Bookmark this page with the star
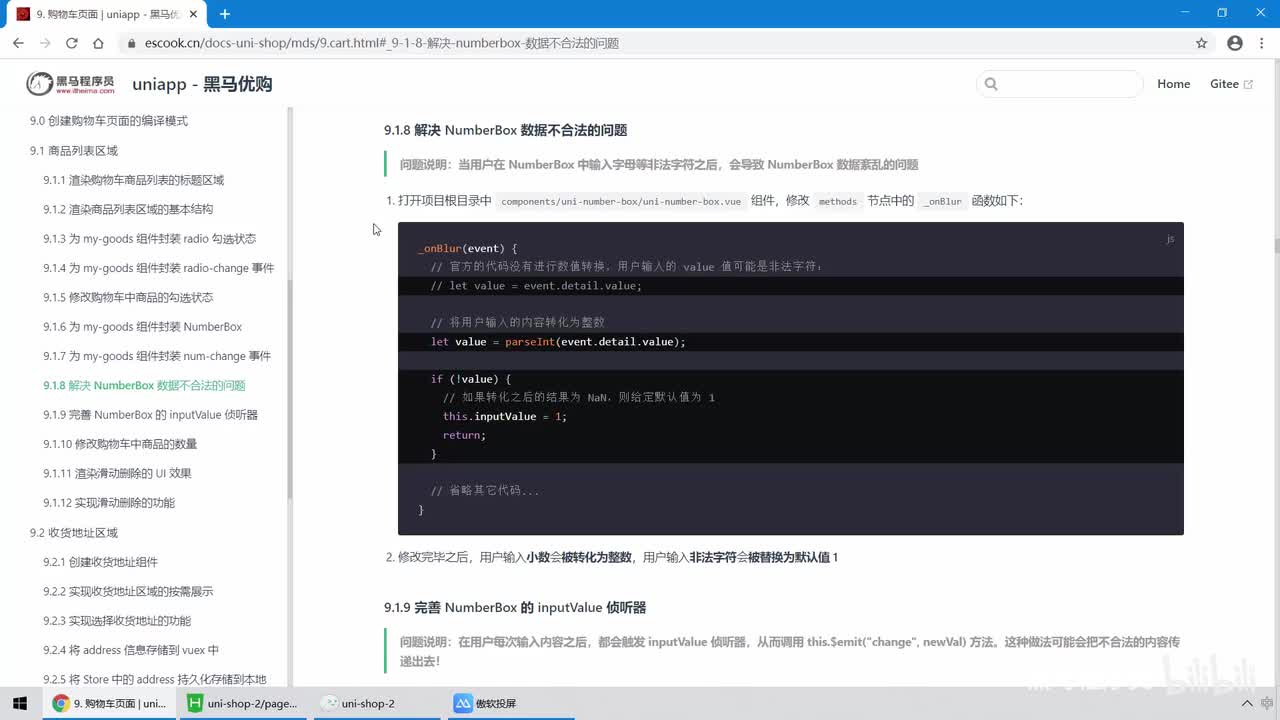 pyautogui.click(x=1202, y=43)
